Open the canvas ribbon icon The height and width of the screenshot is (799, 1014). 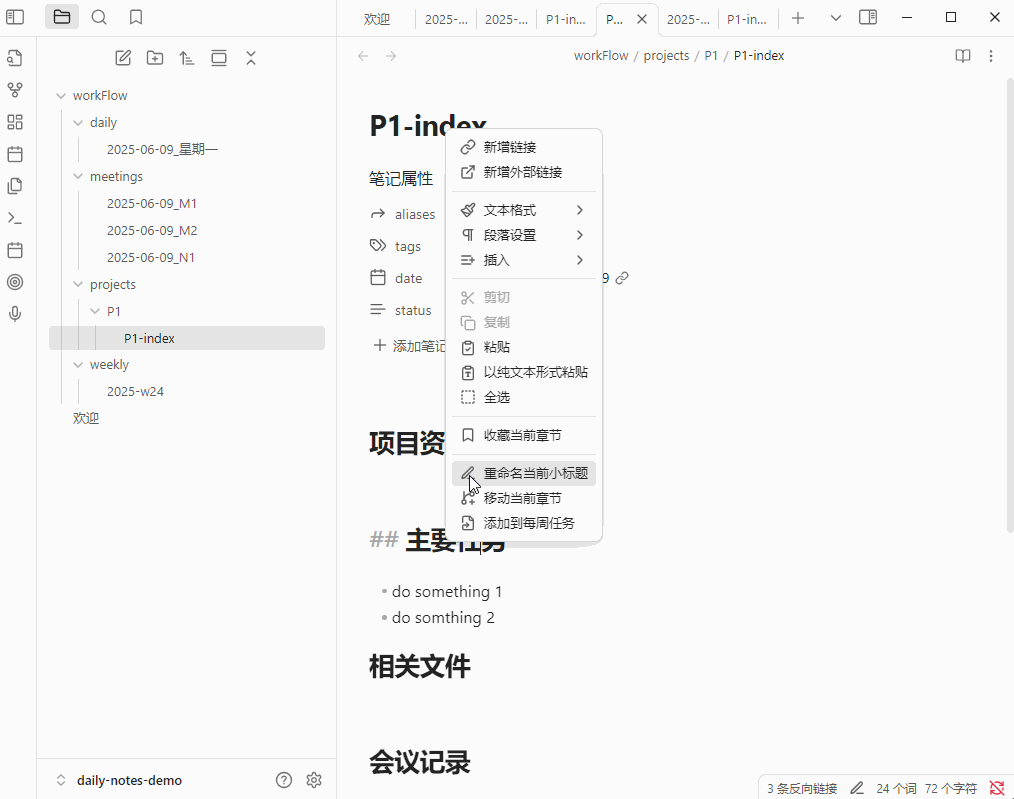(15, 122)
